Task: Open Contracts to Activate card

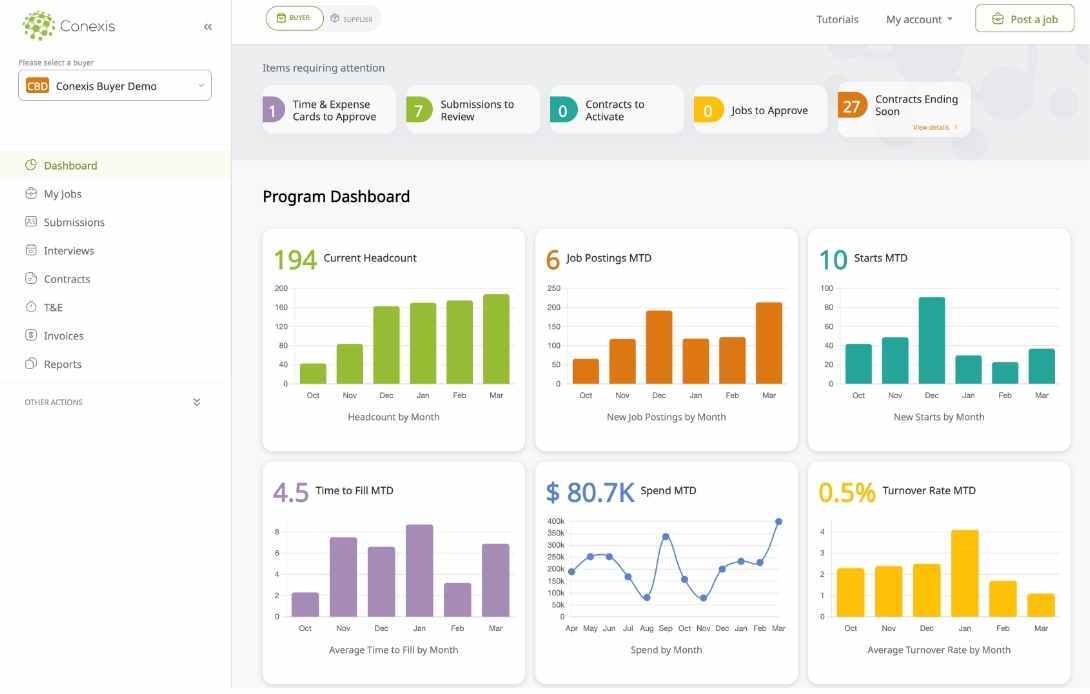Action: click(617, 110)
